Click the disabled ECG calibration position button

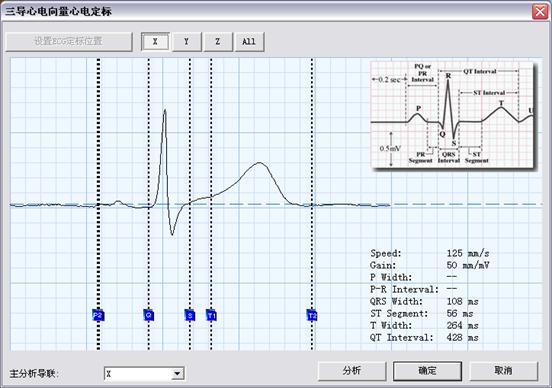[x=69, y=42]
